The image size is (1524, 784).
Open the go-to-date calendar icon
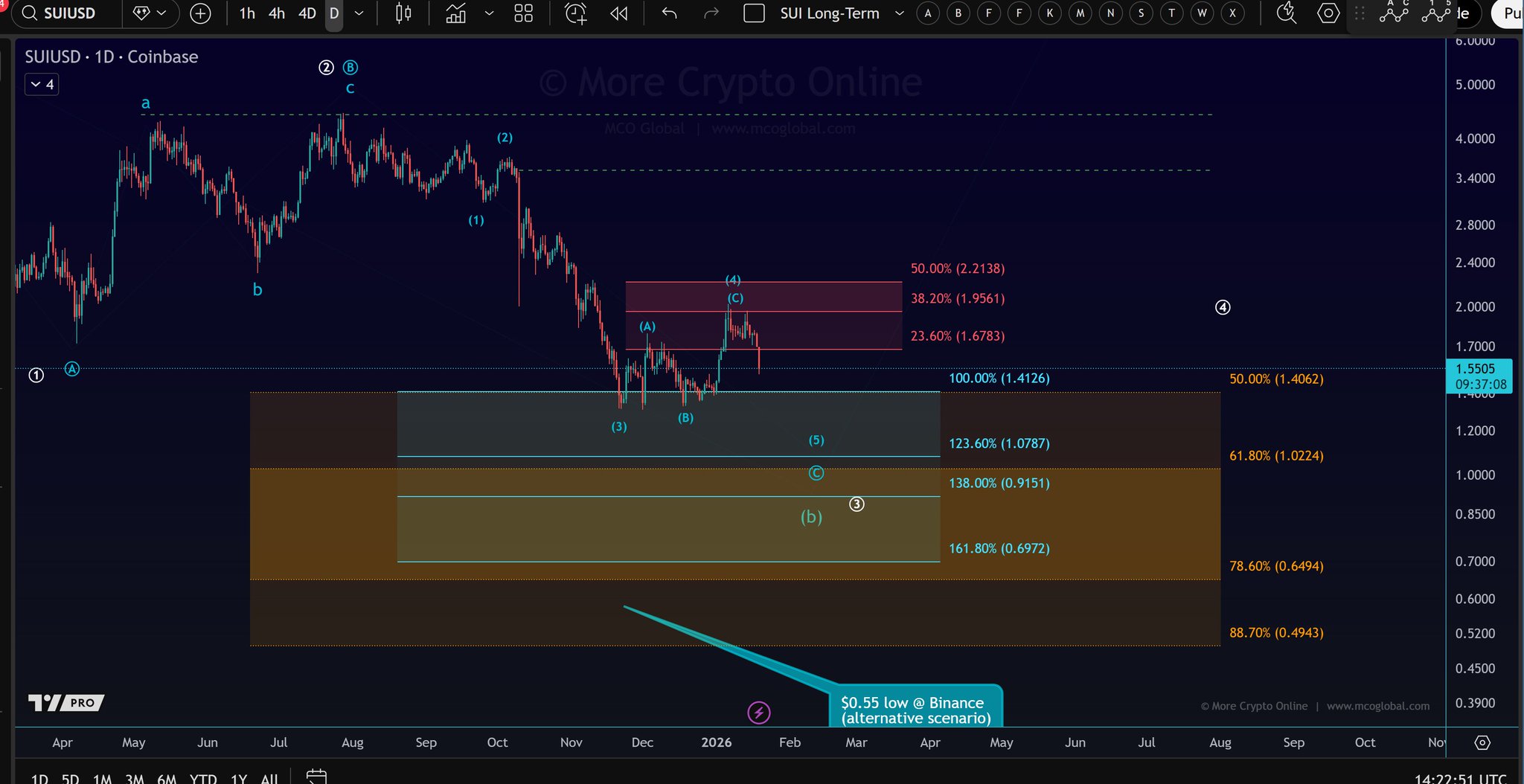click(x=316, y=777)
